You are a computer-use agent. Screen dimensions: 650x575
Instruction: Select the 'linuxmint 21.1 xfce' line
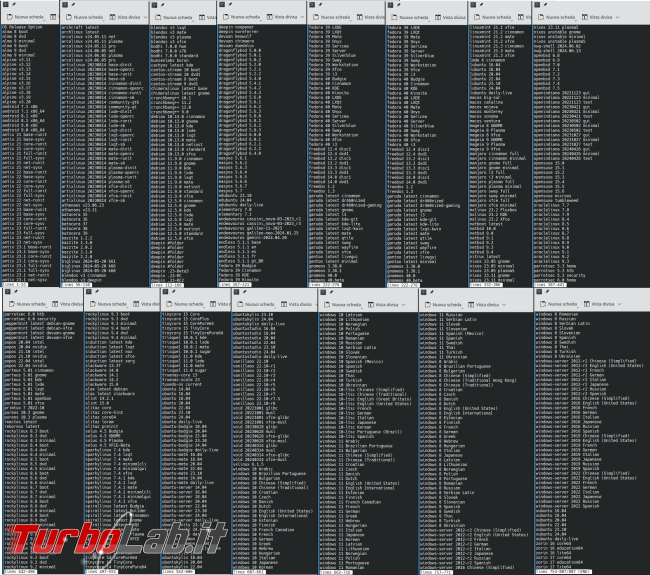(492, 27)
